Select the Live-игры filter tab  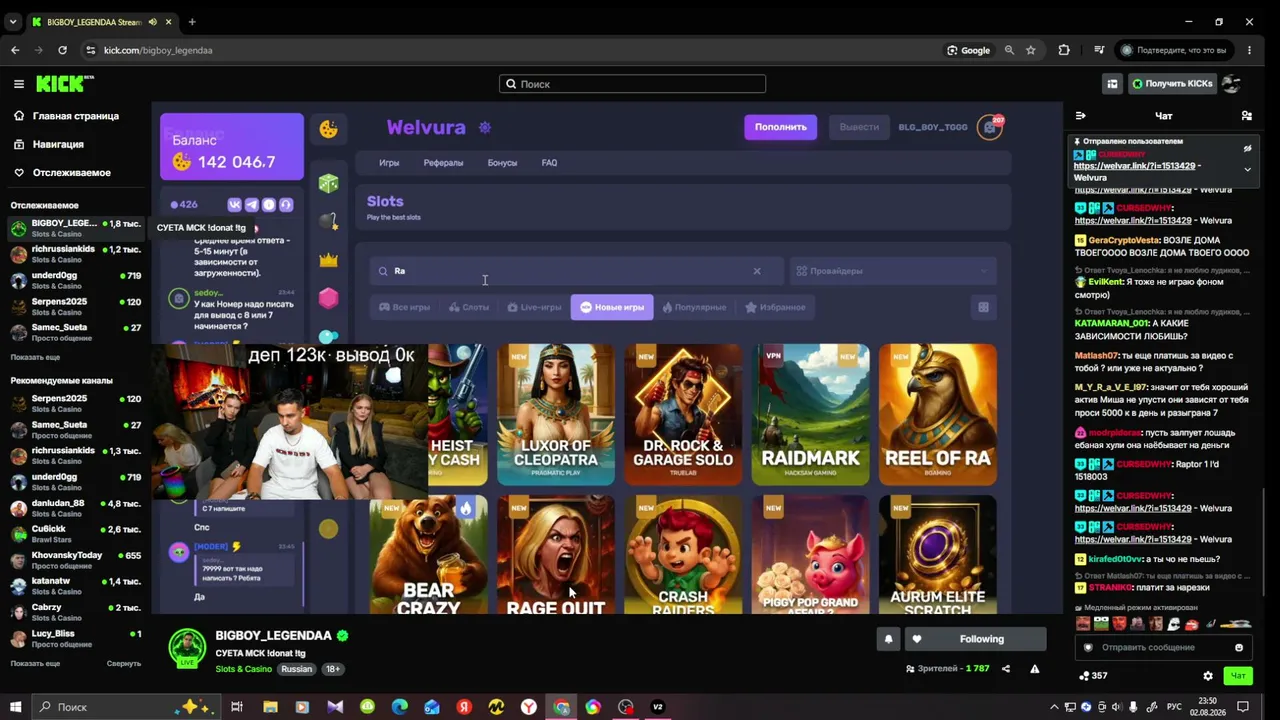tap(534, 307)
